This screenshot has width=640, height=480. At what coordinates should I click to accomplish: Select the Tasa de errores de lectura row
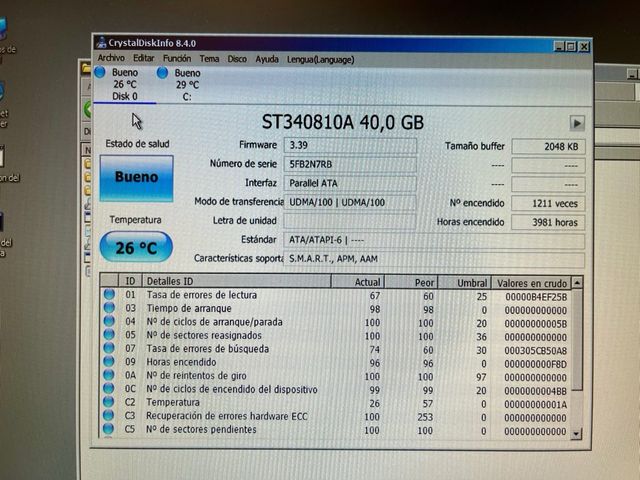pos(336,296)
